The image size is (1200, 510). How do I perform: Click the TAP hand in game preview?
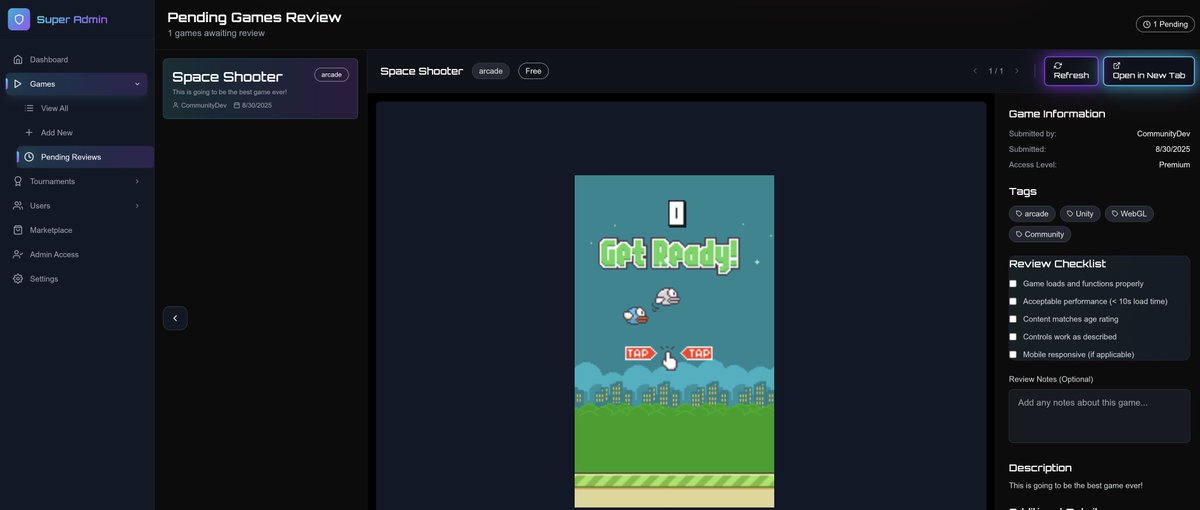(669, 358)
